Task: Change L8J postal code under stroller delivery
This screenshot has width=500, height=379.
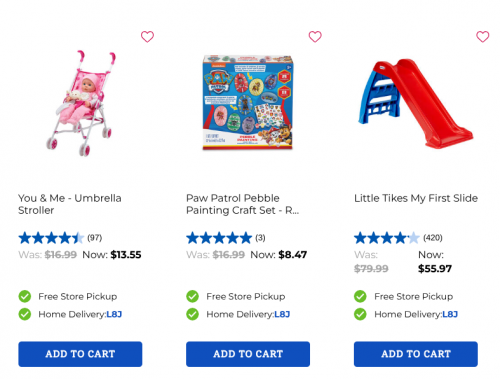Action: pos(114,314)
